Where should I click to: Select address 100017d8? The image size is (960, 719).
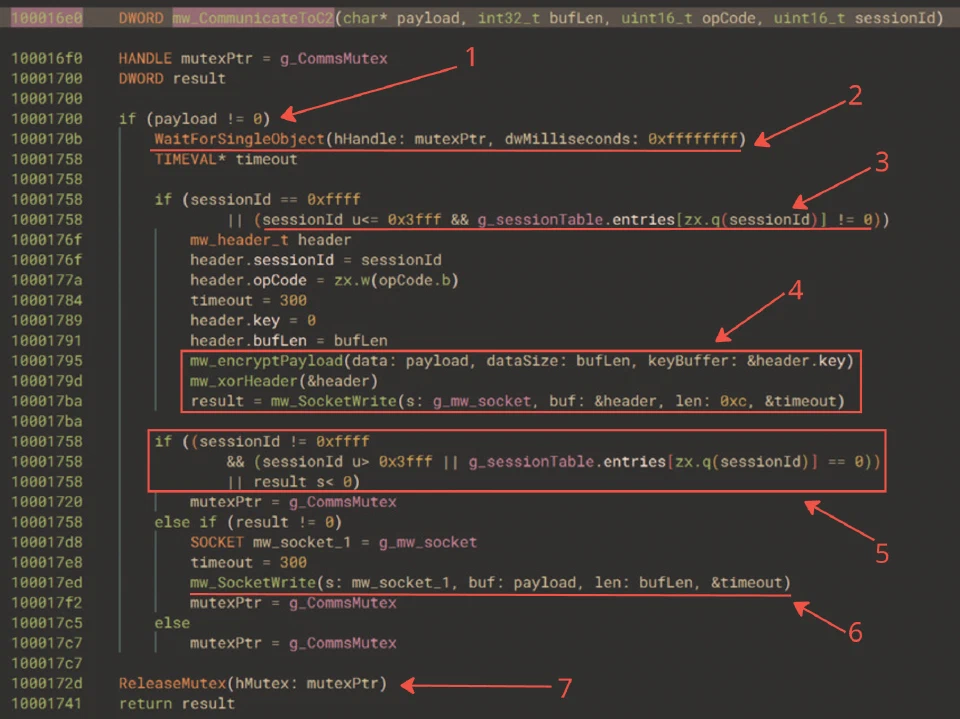coord(47,543)
